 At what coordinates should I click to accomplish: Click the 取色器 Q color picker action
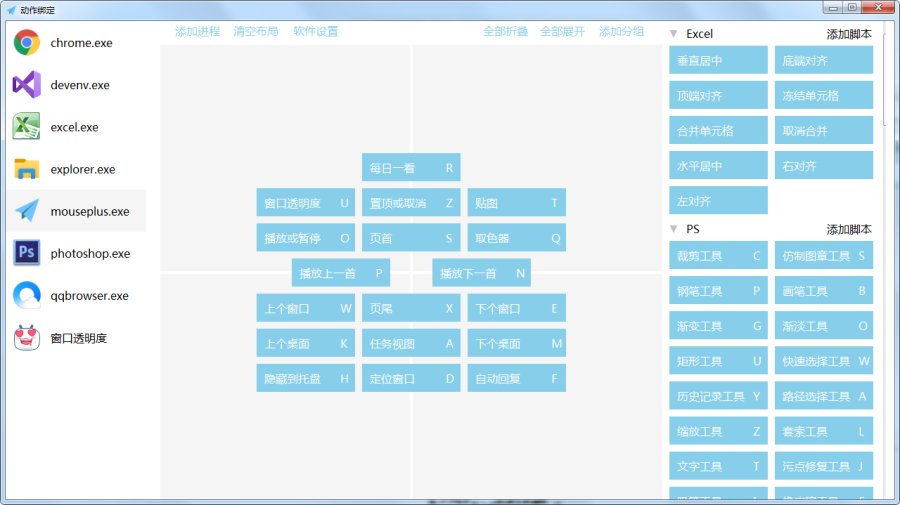[x=516, y=238]
